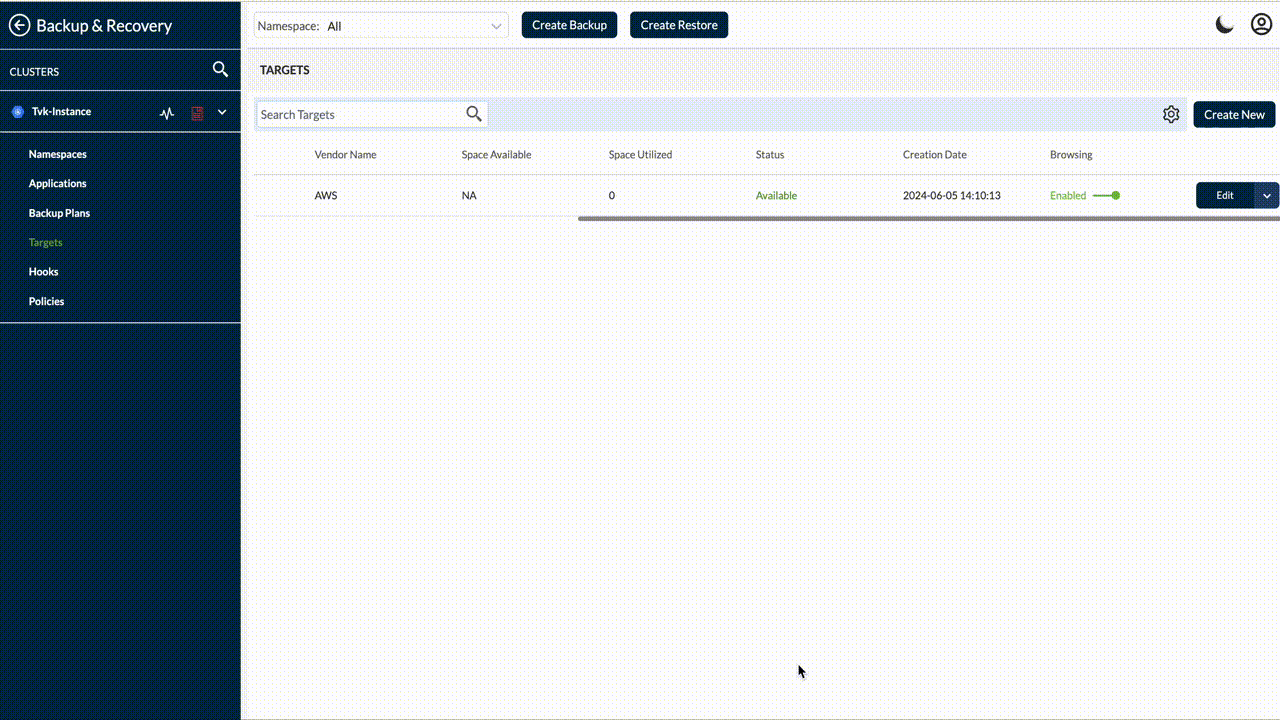Click the TARGETS section heading
The height and width of the screenshot is (720, 1280).
[x=285, y=70]
